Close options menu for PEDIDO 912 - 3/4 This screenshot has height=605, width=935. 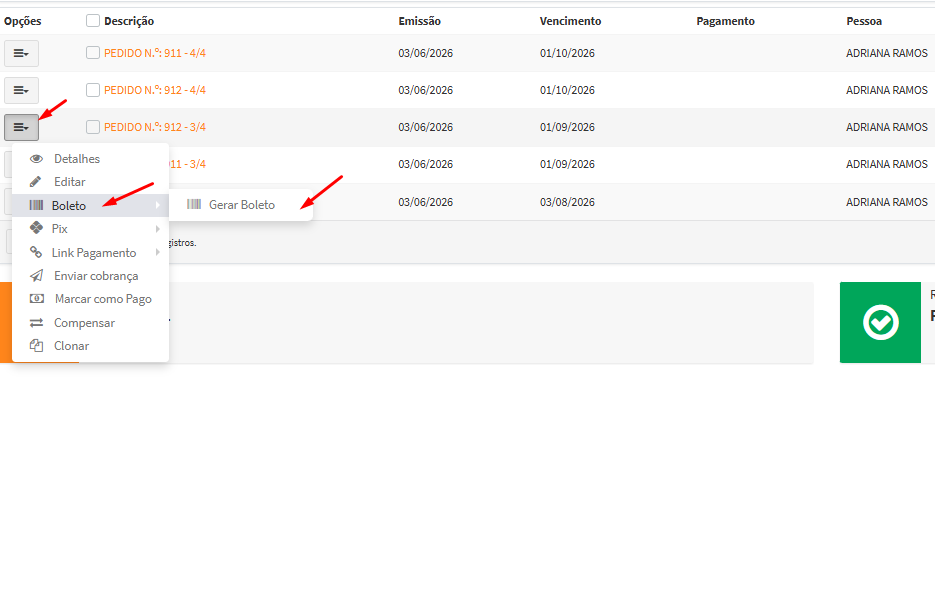[21, 128]
